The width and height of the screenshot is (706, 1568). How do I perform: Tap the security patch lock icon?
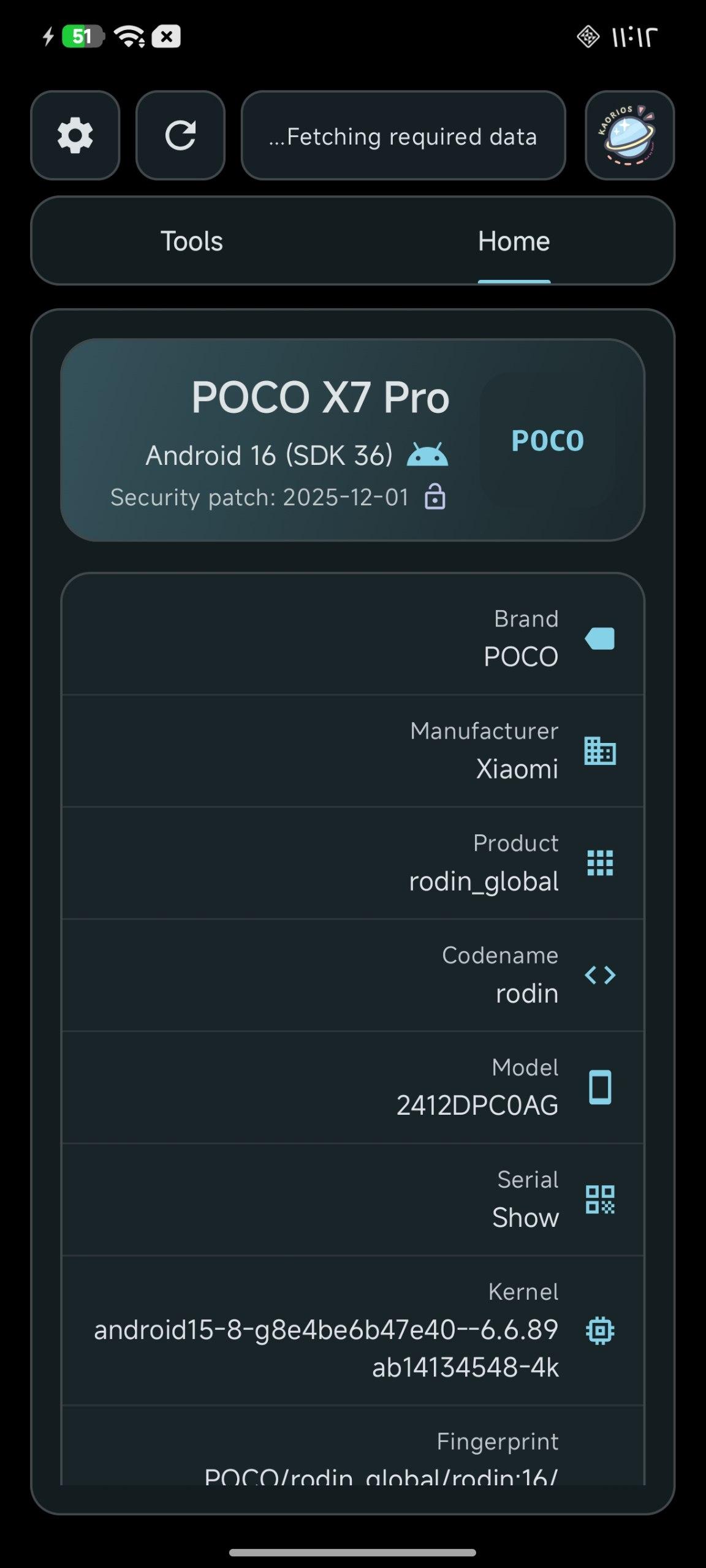pyautogui.click(x=435, y=497)
